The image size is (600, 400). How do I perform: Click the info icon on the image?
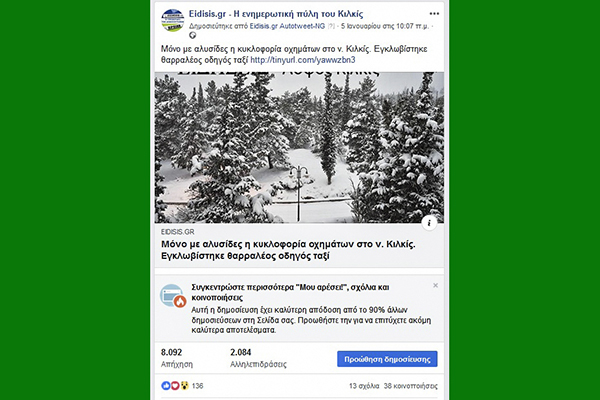click(429, 222)
